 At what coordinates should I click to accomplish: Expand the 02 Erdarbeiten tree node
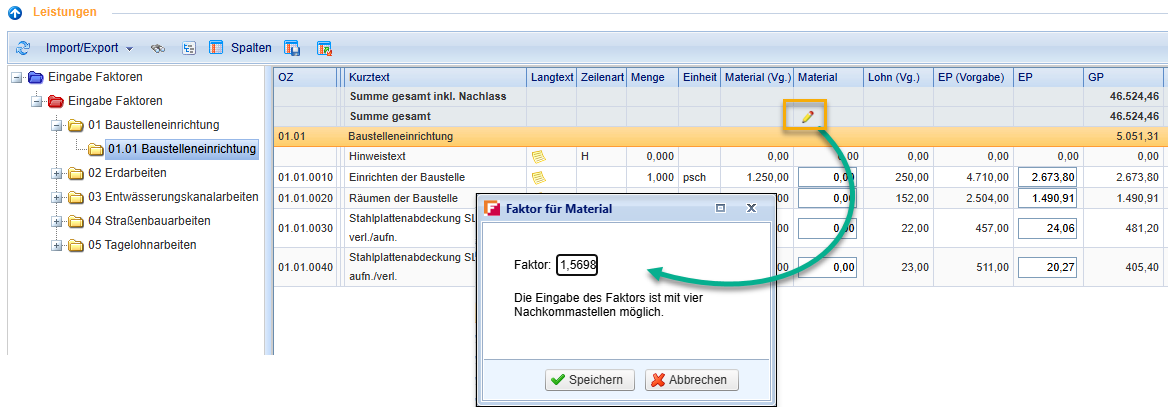(57, 173)
